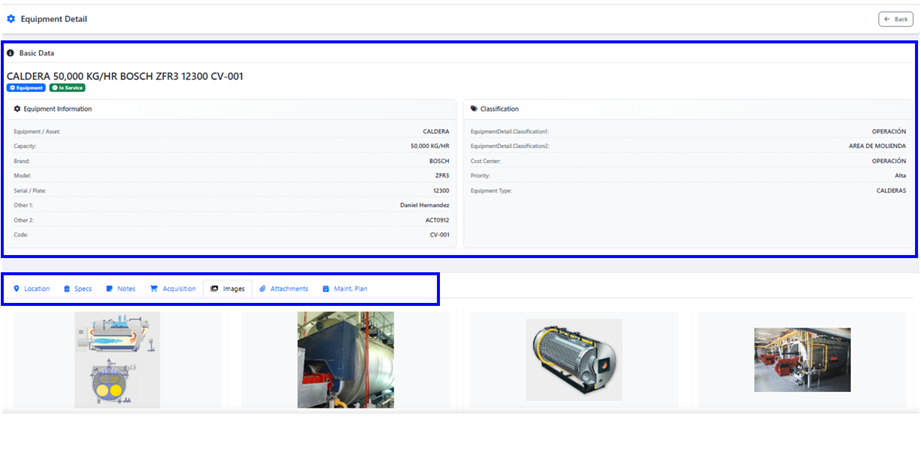Open the blue boiler photo thumbnail
Image resolution: width=921 pixels, height=454 pixels.
pyautogui.click(x=345, y=359)
